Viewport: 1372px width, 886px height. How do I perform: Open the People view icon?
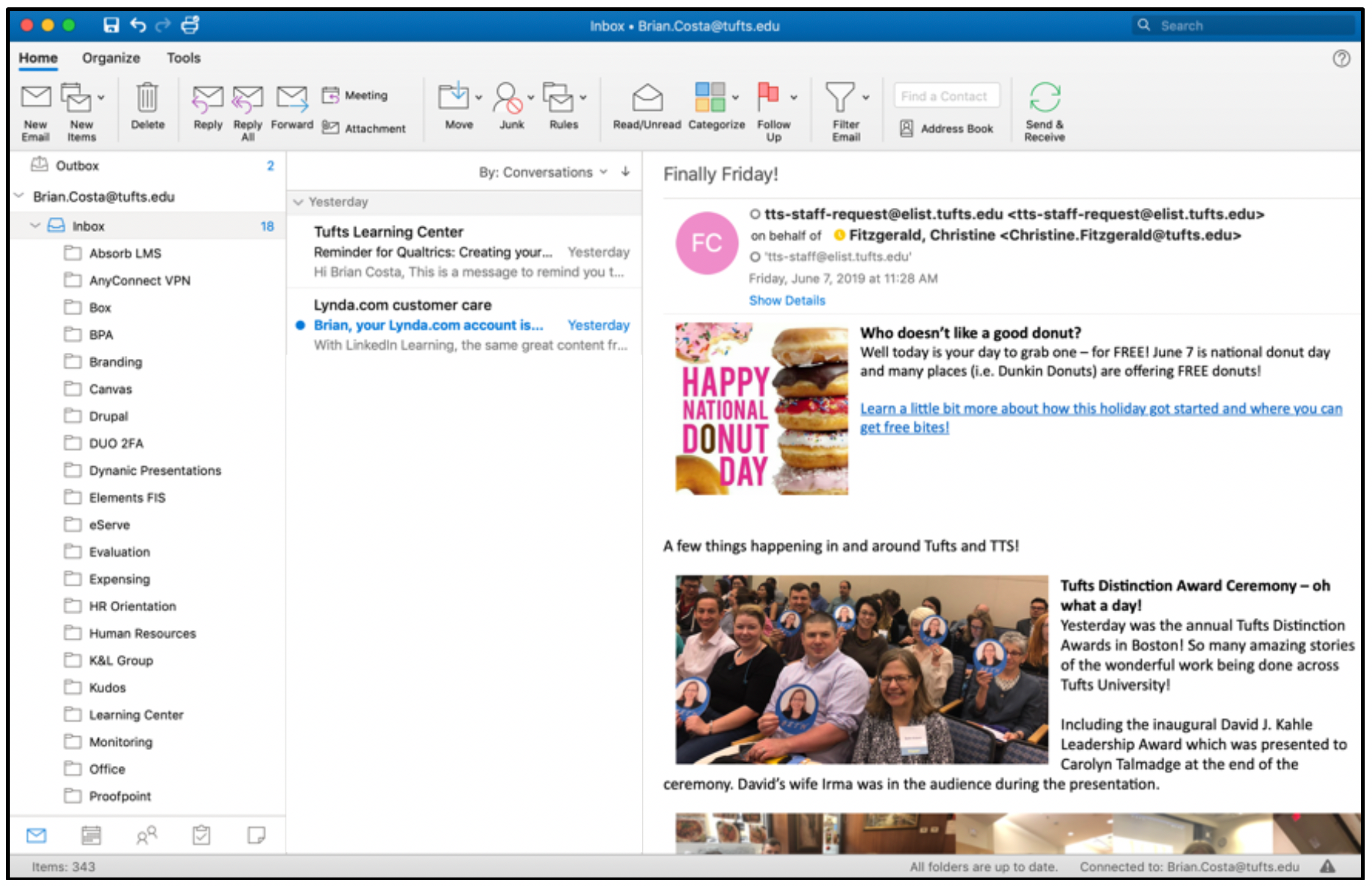[x=146, y=835]
